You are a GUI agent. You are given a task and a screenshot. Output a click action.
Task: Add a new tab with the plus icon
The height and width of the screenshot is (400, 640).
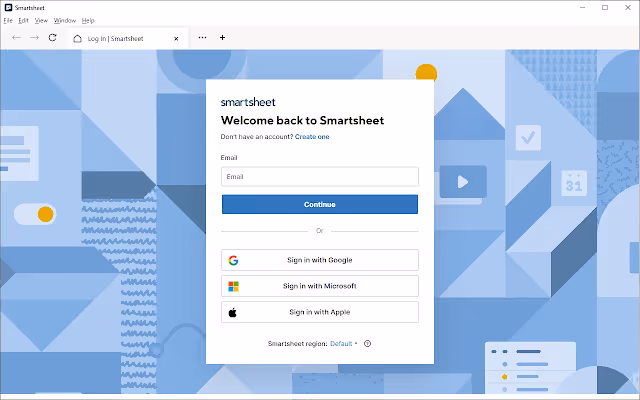(222, 38)
